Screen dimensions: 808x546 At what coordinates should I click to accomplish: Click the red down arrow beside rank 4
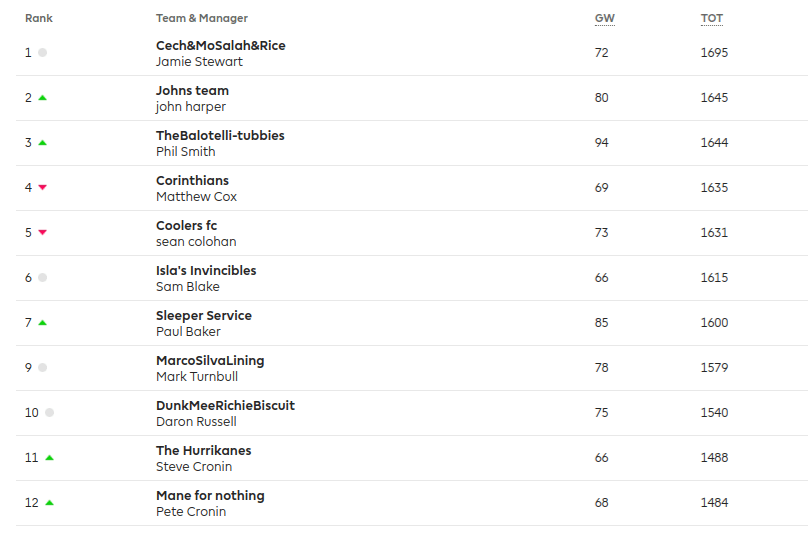click(42, 188)
